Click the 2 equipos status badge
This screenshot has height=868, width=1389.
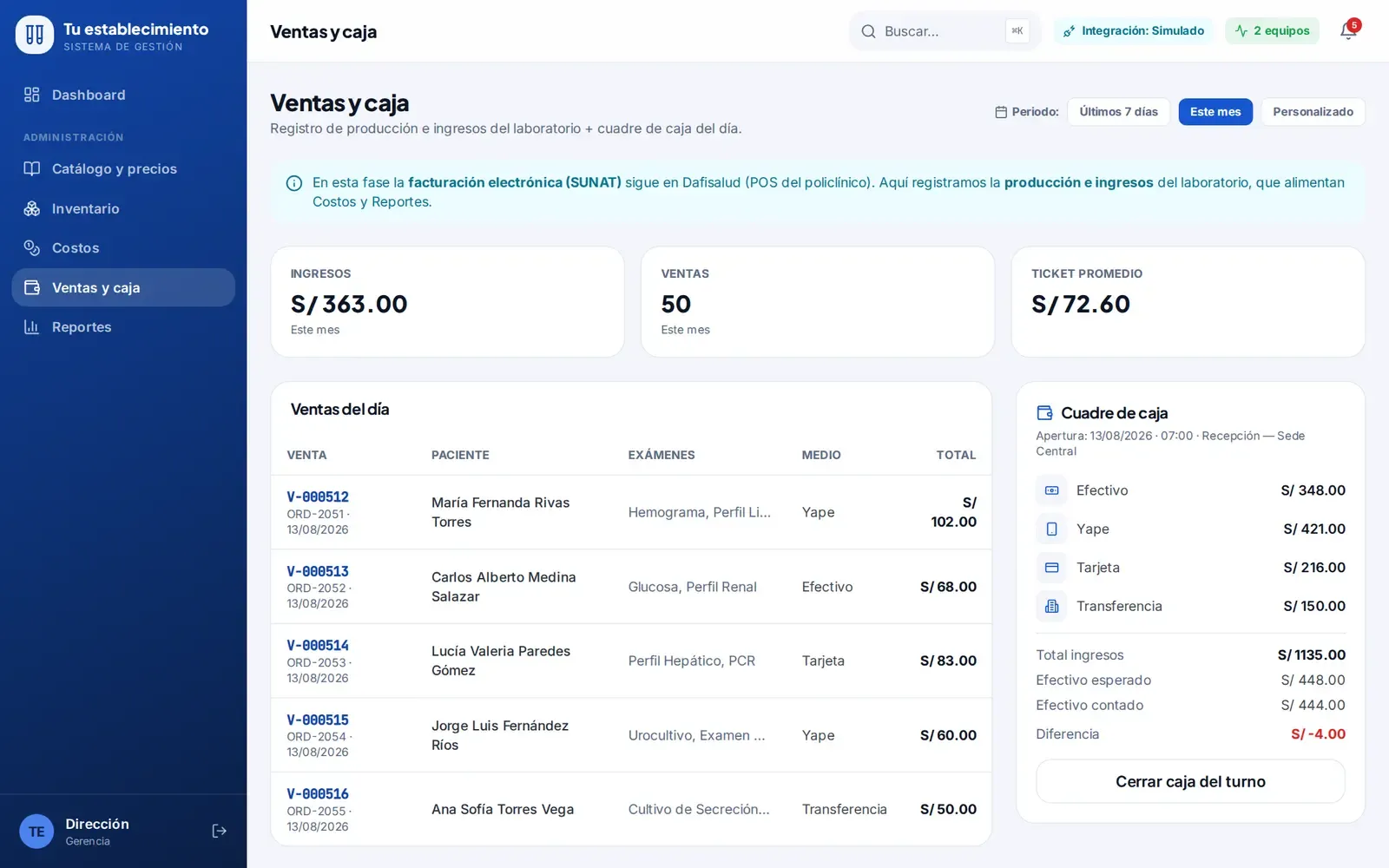(x=1273, y=31)
